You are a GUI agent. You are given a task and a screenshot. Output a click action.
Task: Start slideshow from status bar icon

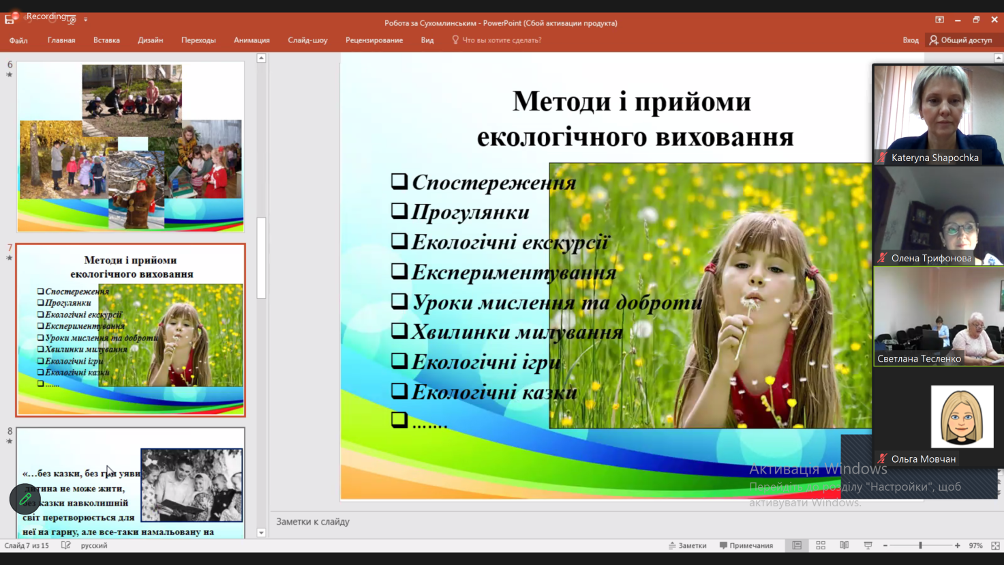click(x=868, y=546)
